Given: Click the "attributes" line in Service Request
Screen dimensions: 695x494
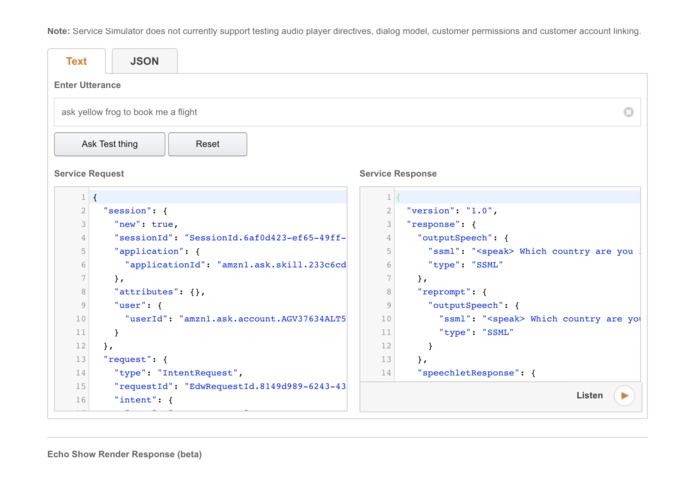Looking at the screenshot, I should coord(160,292).
